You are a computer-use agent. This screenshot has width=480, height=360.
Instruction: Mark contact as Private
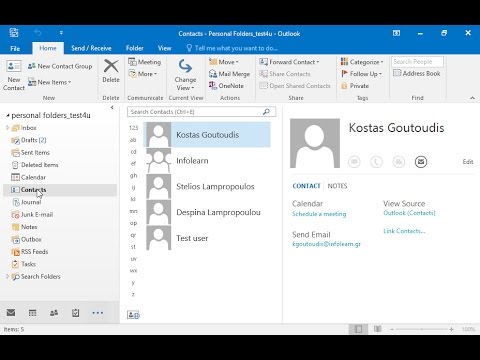pyautogui.click(x=355, y=86)
